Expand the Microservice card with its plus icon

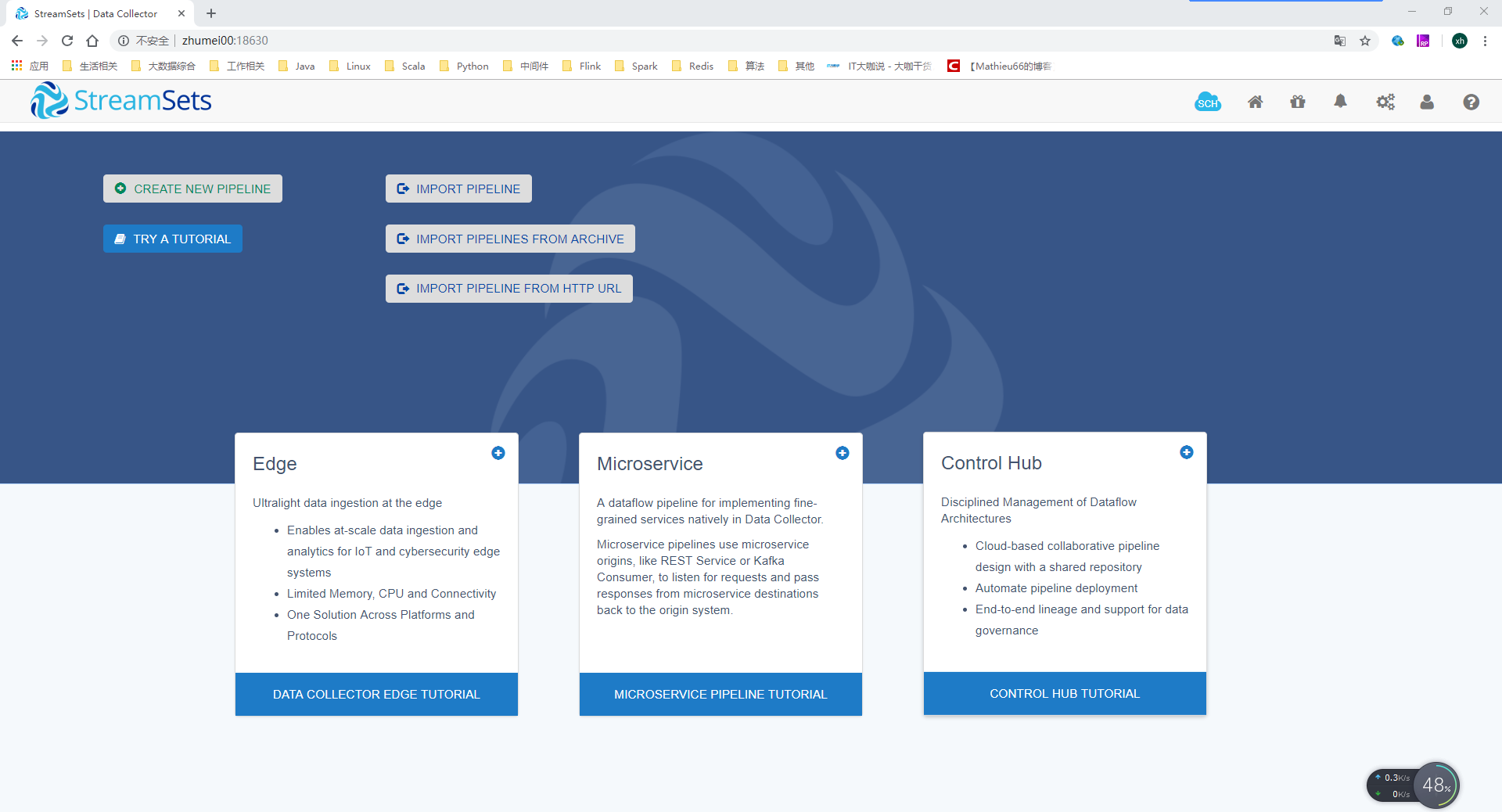tap(843, 453)
